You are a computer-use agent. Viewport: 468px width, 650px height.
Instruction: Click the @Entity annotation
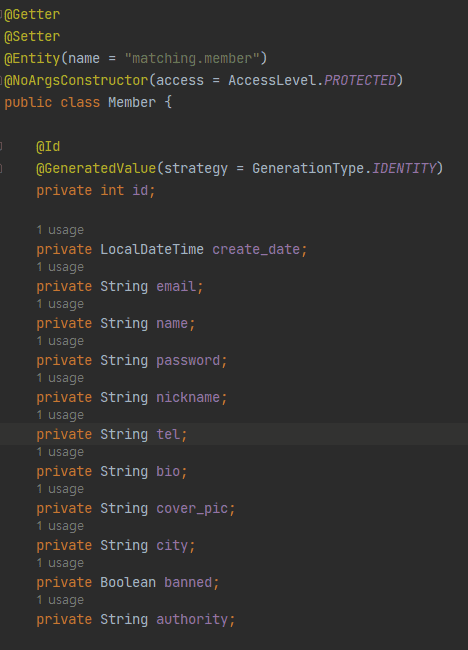pos(32,58)
